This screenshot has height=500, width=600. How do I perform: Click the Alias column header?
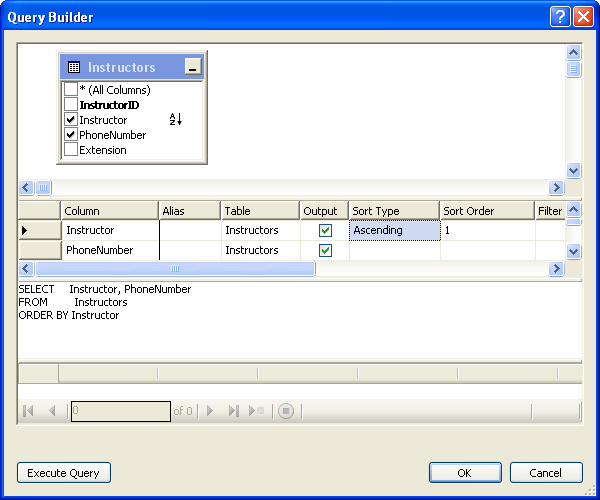(190, 211)
